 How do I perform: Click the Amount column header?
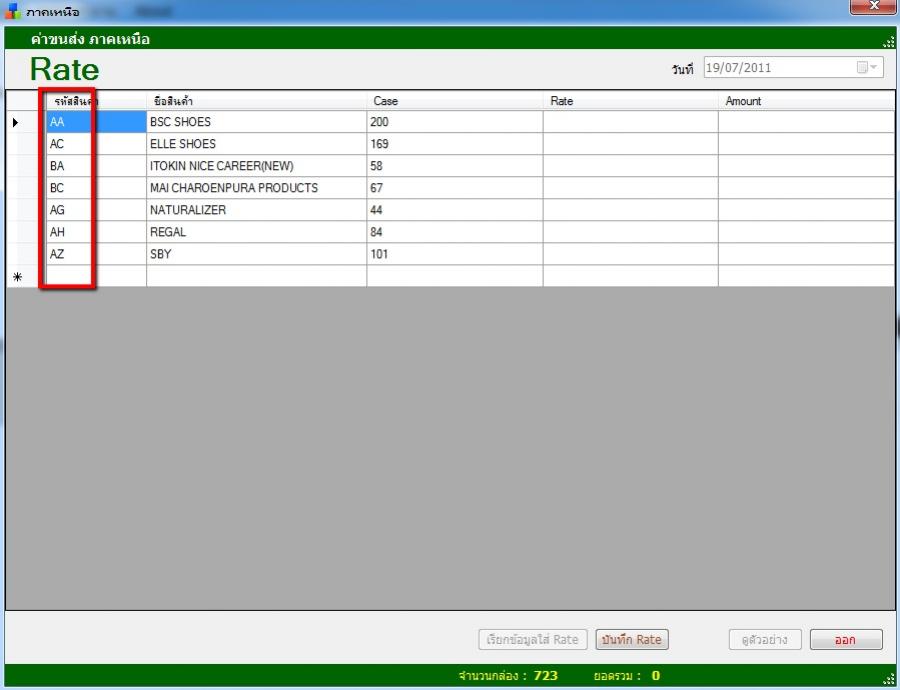click(806, 101)
